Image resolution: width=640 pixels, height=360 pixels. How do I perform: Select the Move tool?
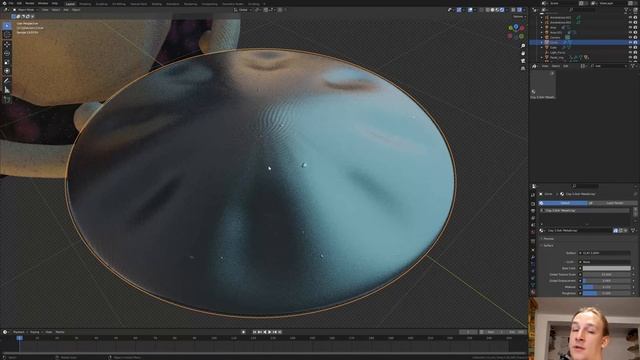pyautogui.click(x=7, y=44)
